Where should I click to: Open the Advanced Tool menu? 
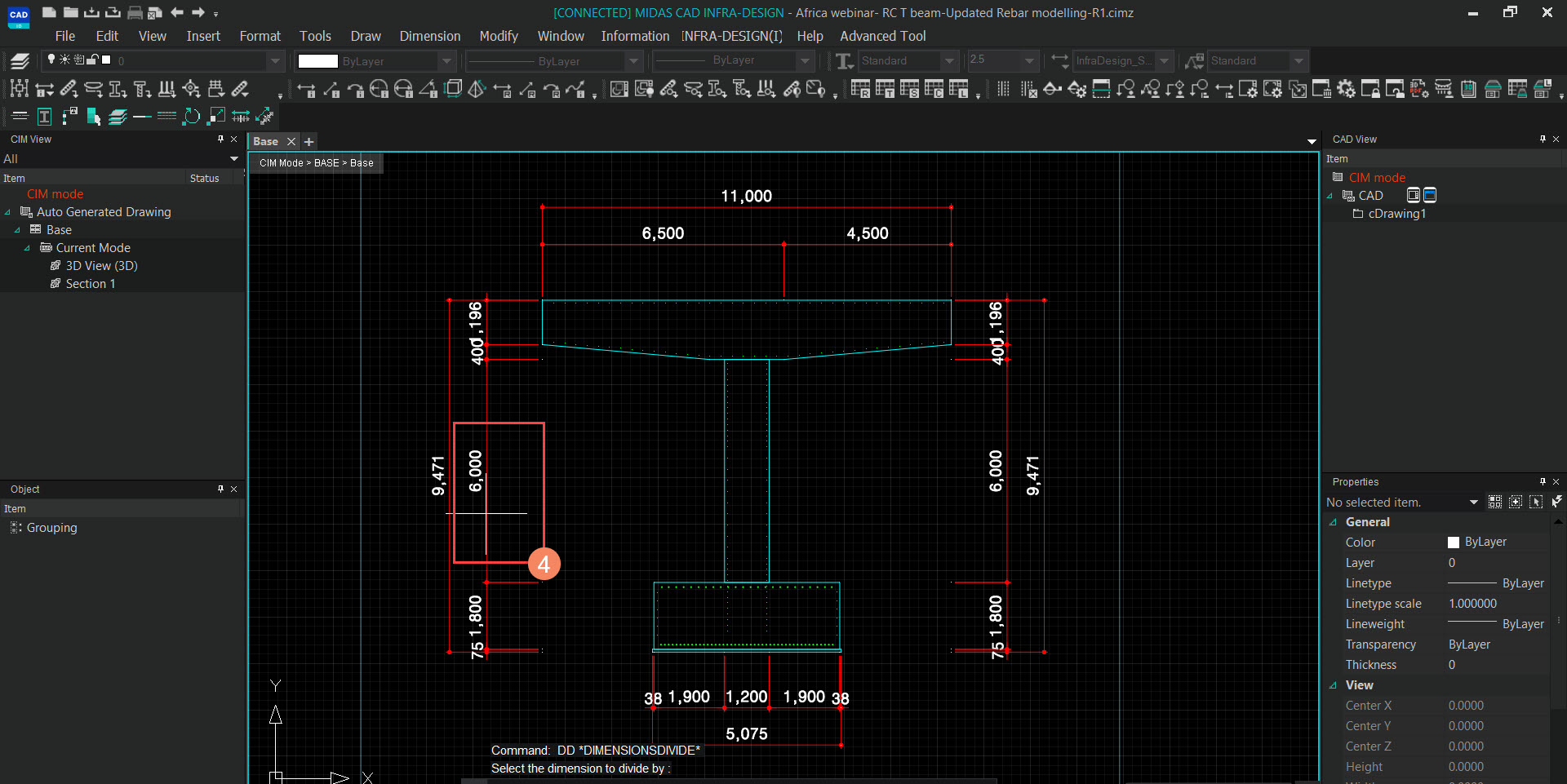tap(882, 36)
